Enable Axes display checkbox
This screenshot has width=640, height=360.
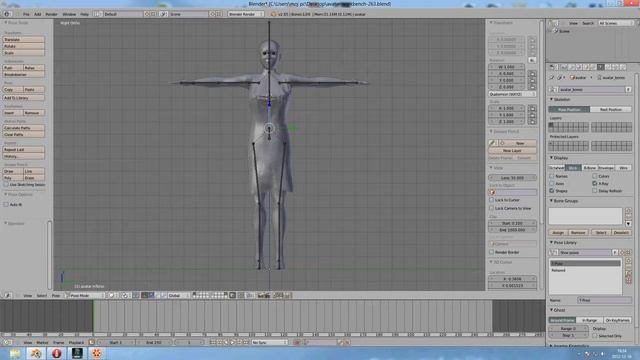552,184
